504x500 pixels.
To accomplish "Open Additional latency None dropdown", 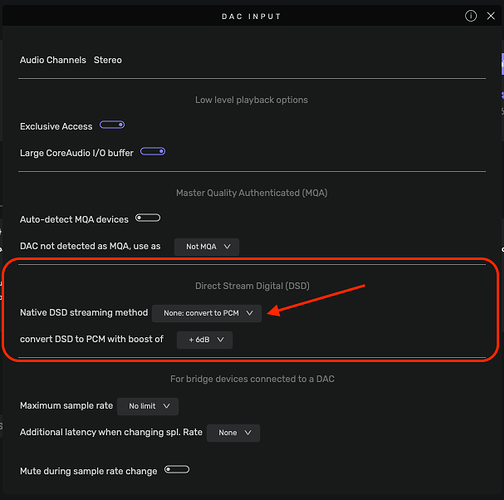I will [233, 433].
